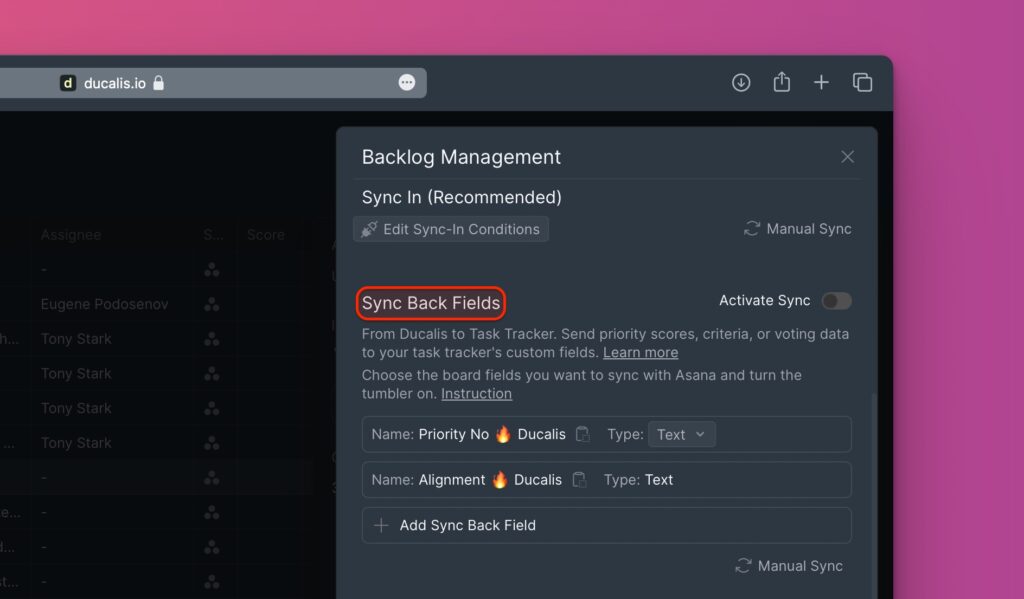Select Eugene Podosenov assignee cell

104,304
